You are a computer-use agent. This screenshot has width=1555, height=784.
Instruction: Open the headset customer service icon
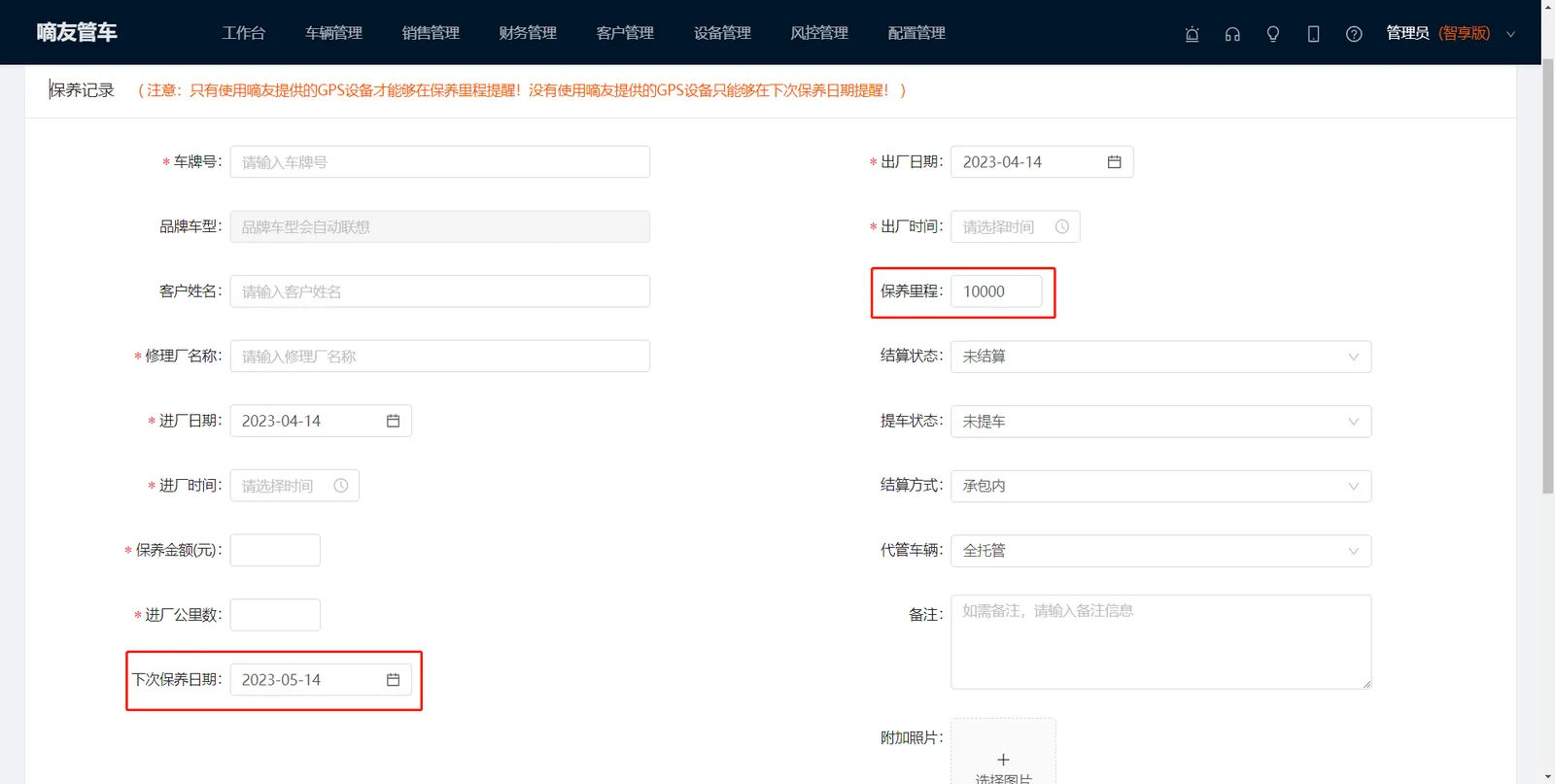(x=1232, y=34)
